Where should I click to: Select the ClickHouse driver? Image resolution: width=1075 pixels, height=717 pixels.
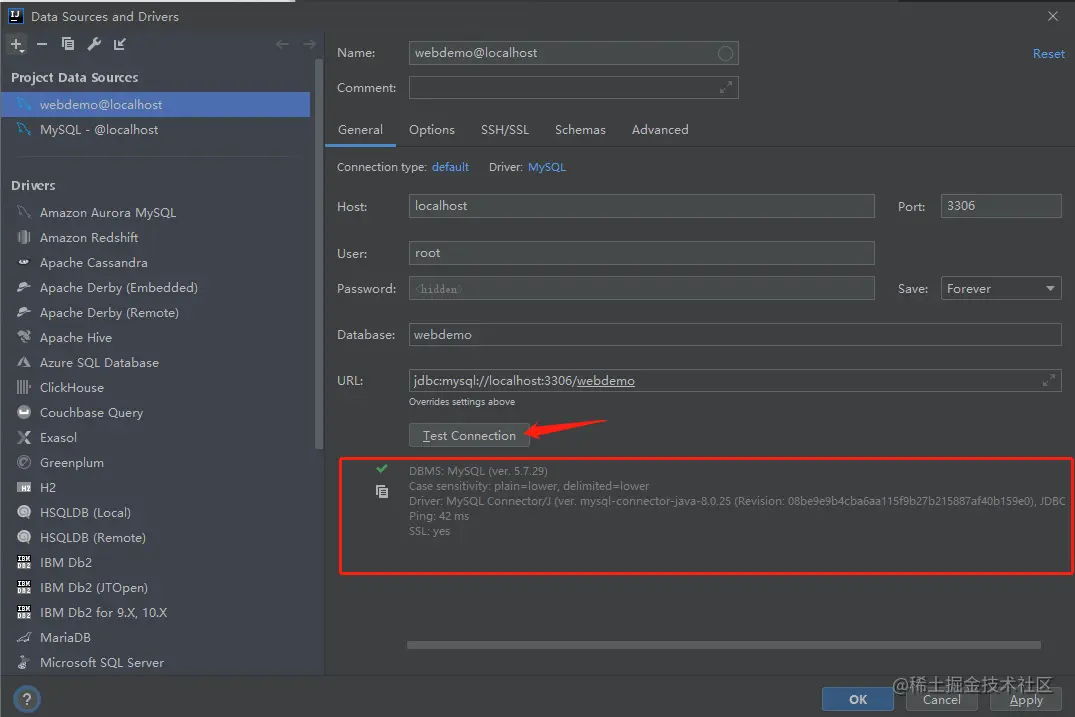[71, 388]
